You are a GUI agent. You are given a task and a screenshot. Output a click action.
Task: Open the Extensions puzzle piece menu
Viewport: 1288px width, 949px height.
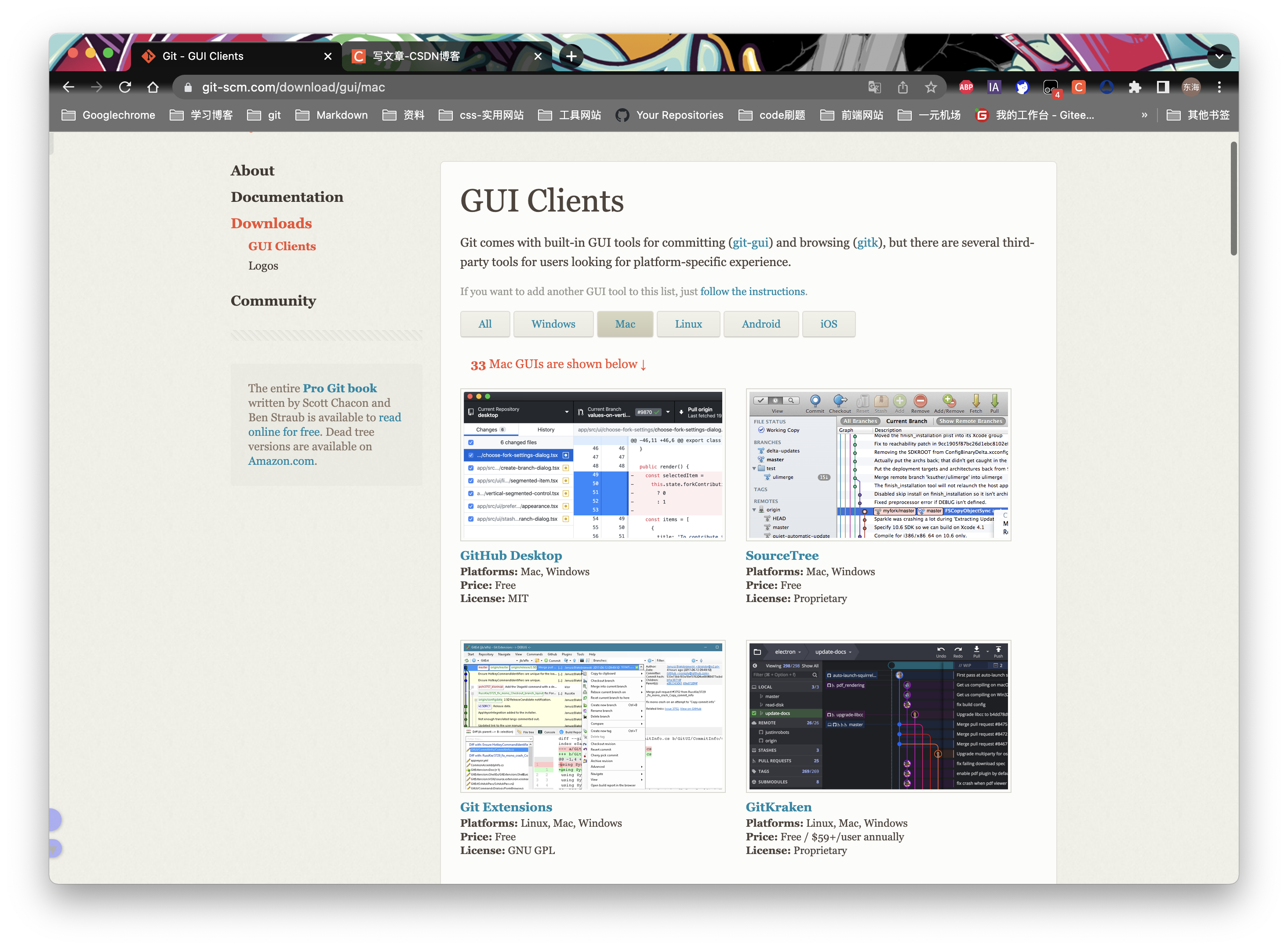[1135, 88]
